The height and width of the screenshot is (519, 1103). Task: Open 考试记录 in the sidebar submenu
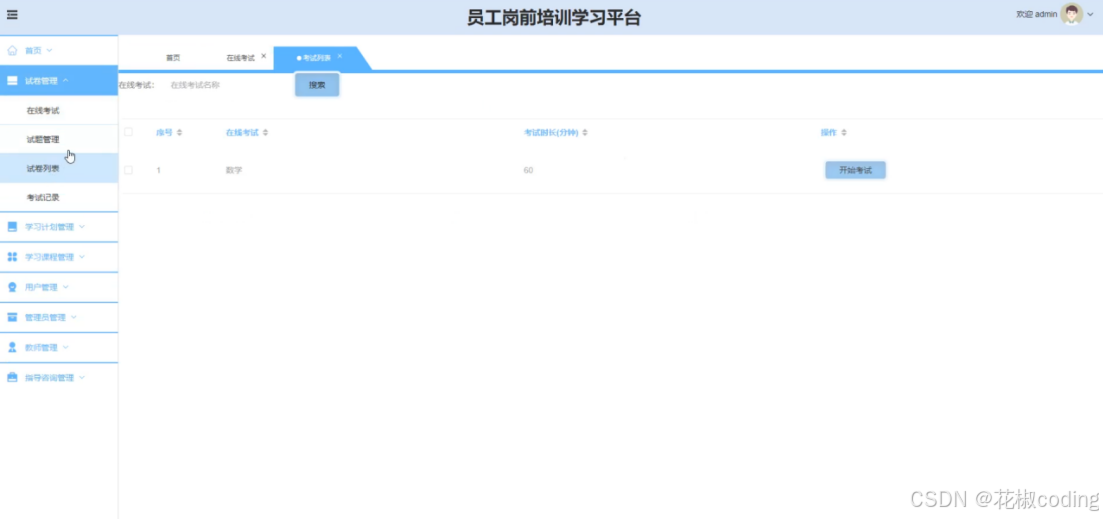point(43,198)
